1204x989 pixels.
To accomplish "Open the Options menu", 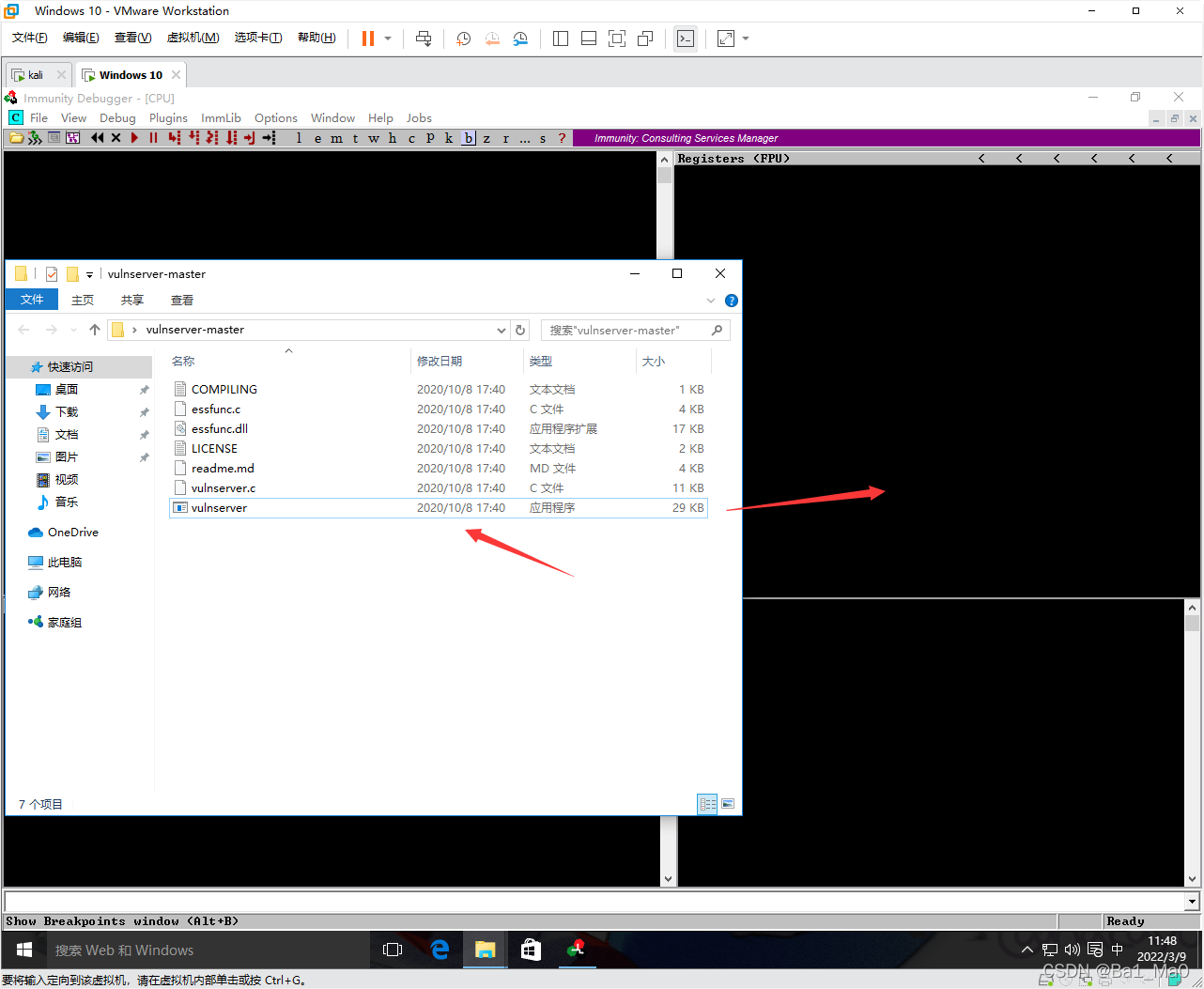I will 275,117.
